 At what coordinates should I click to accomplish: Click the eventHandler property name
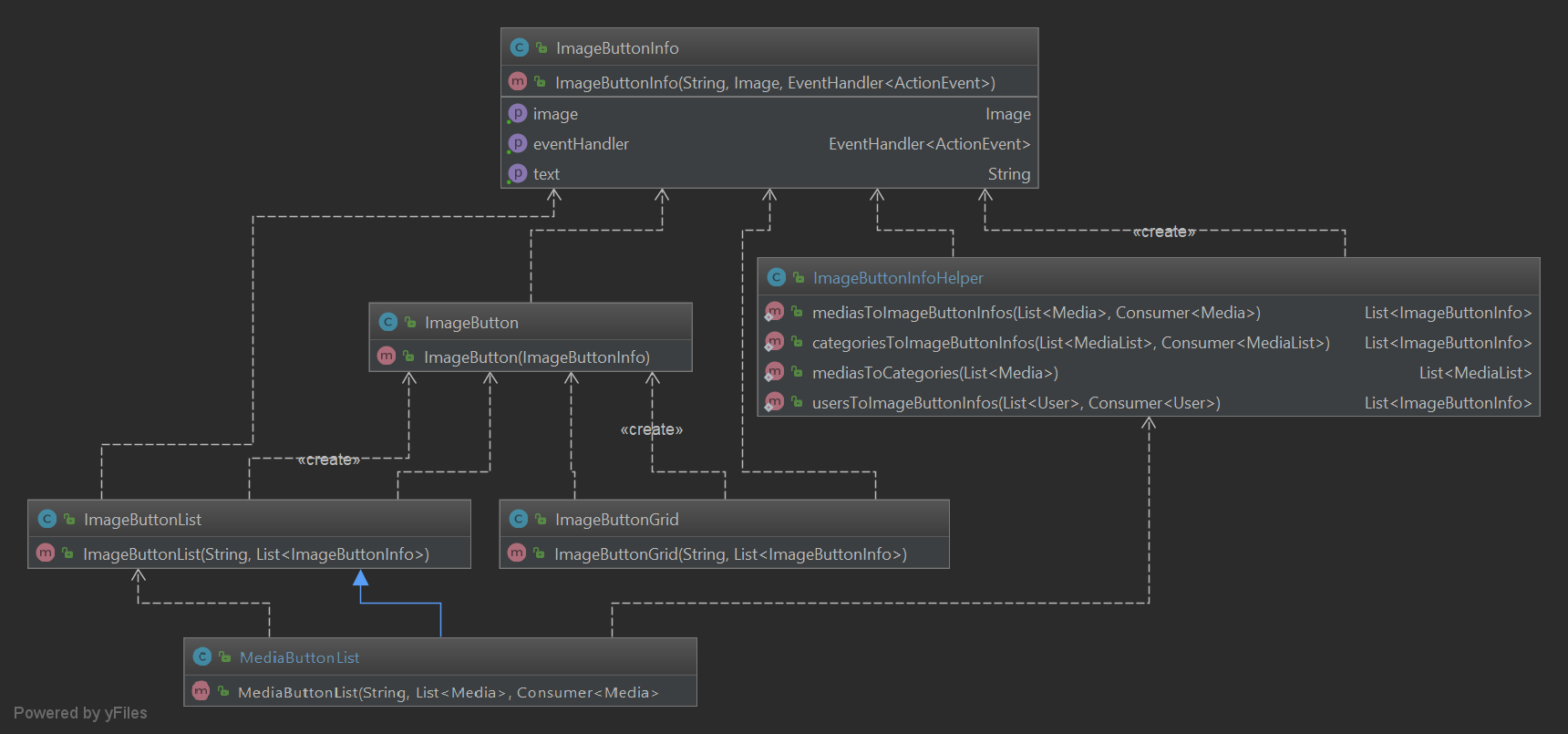coord(581,144)
